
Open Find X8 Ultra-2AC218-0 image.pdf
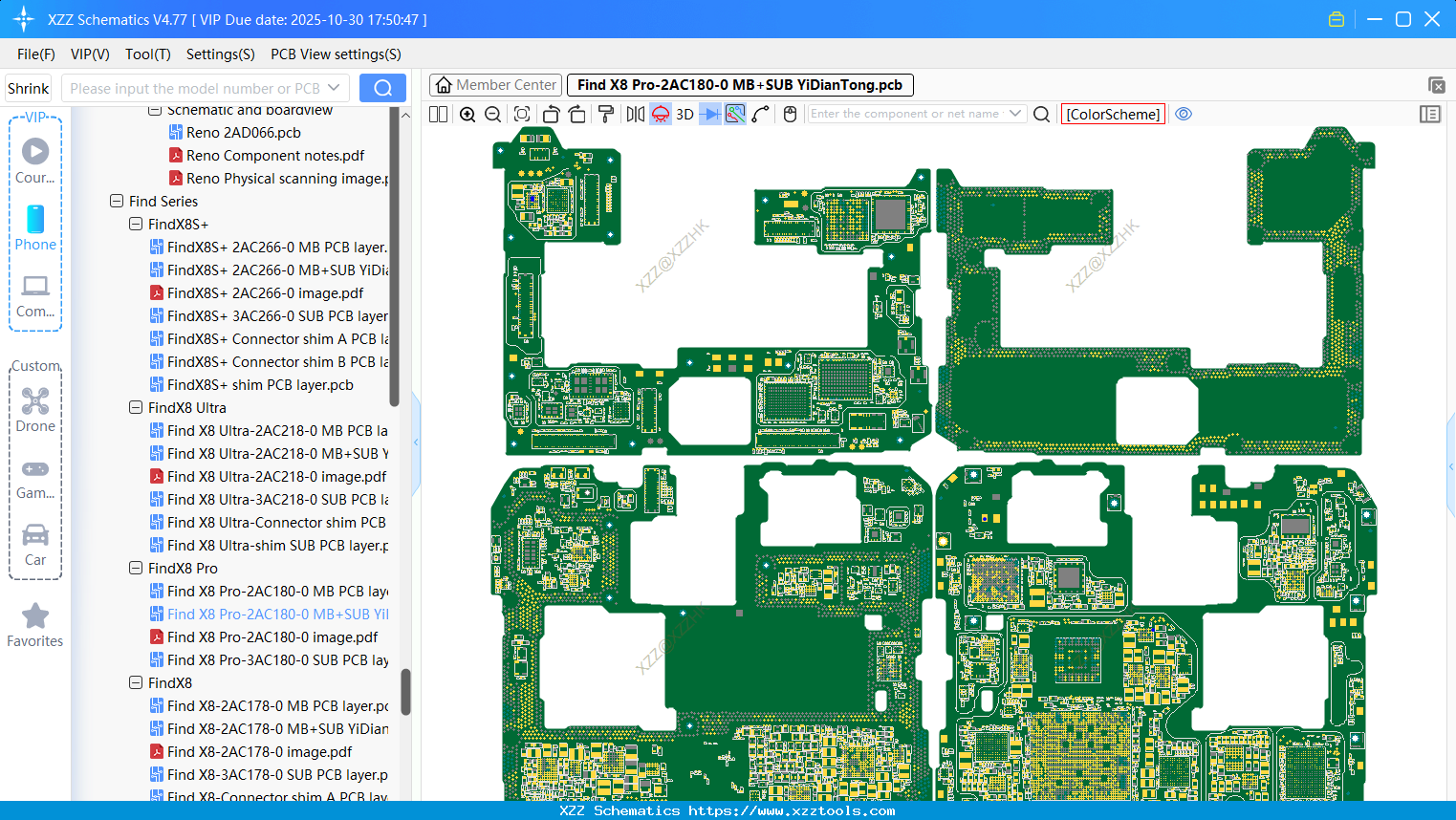click(268, 477)
